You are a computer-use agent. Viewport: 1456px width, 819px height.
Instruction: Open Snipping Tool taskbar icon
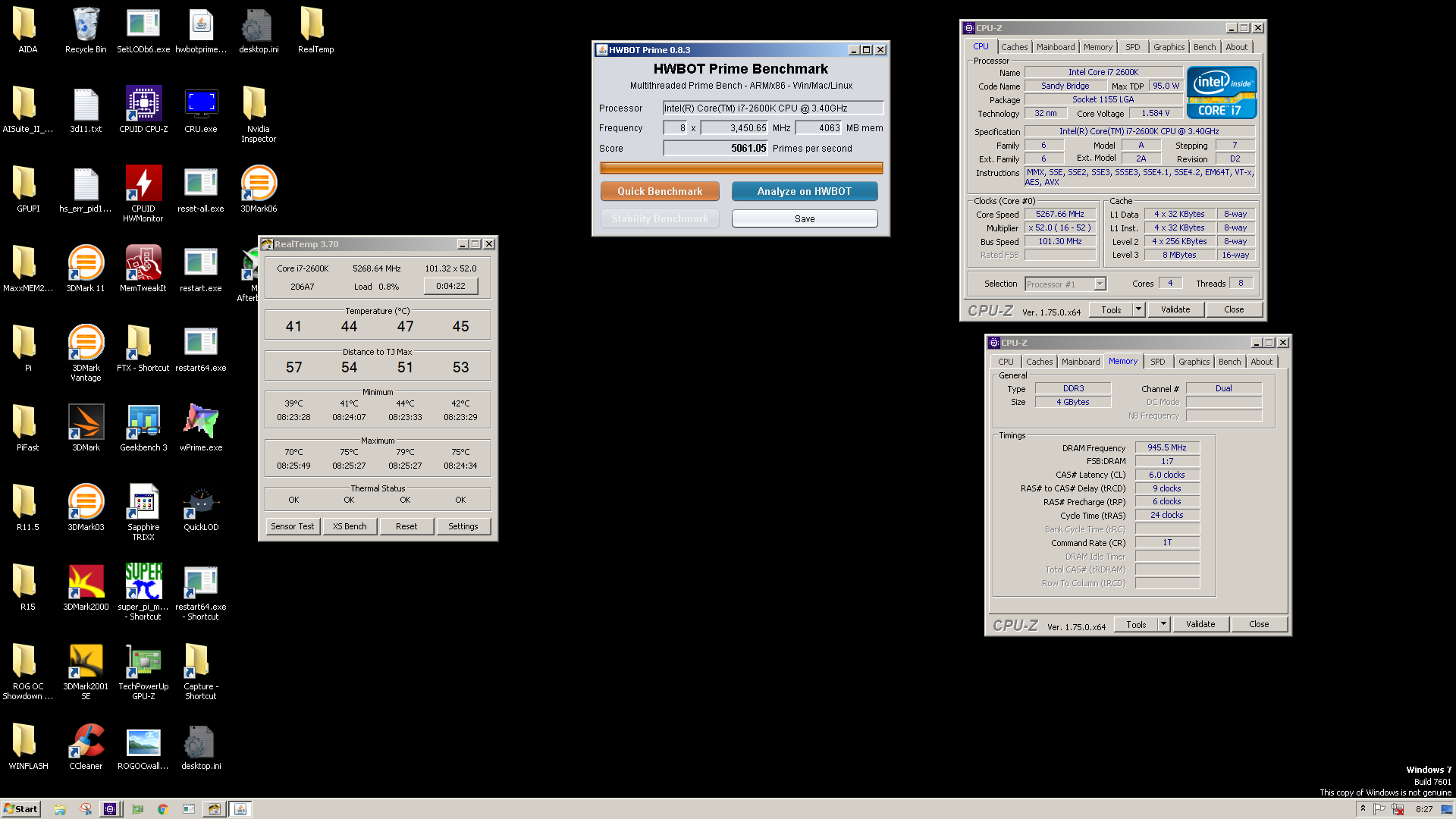point(86,809)
